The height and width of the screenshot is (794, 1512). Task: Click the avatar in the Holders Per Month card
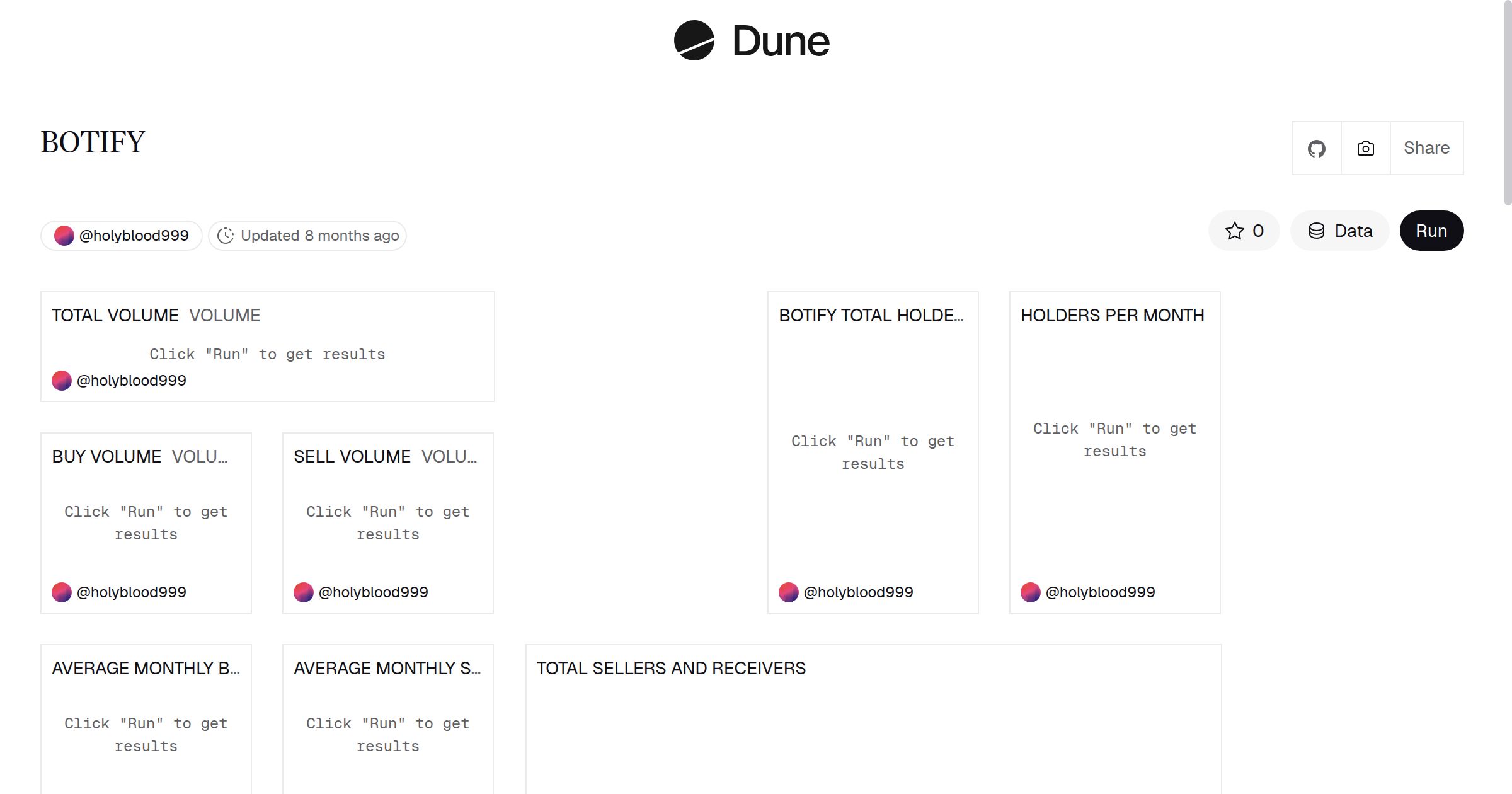pos(1031,592)
